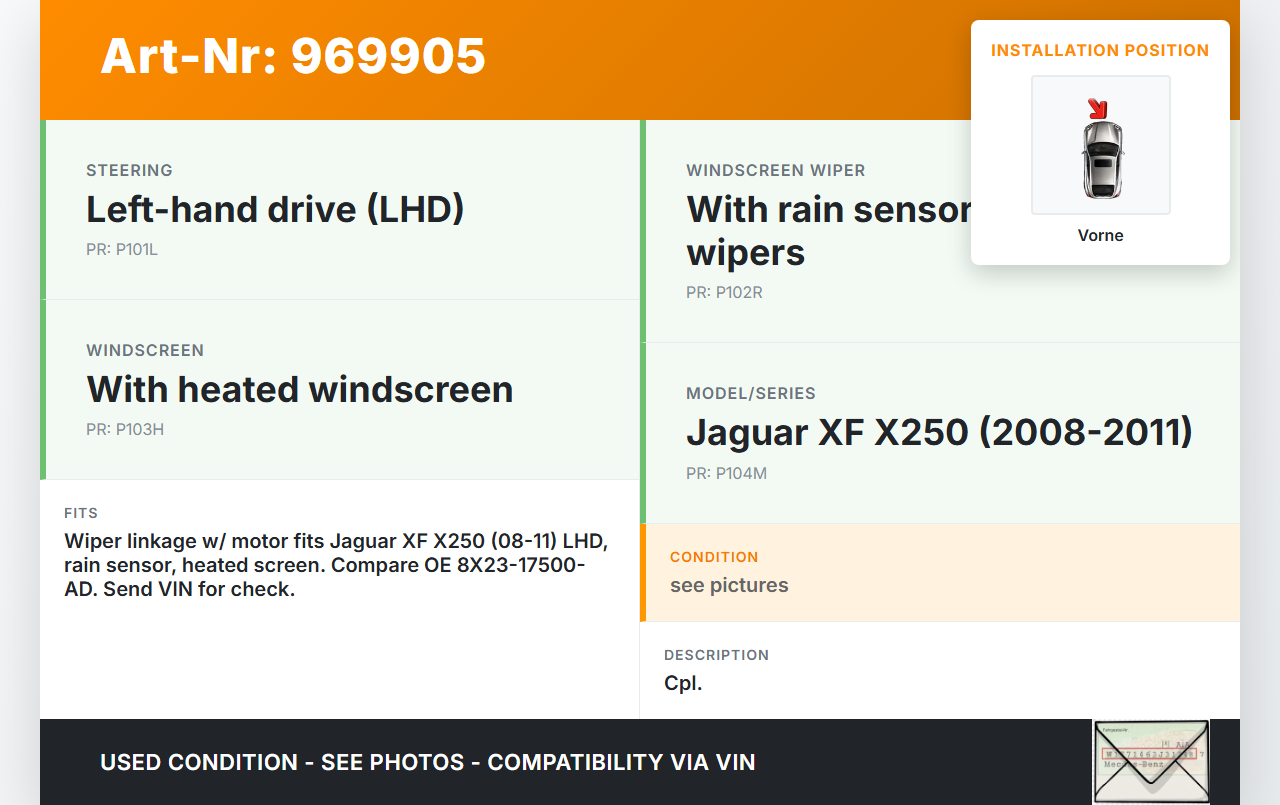Click the PR: P103H windscreen code
1280x805 pixels.
[x=125, y=429]
